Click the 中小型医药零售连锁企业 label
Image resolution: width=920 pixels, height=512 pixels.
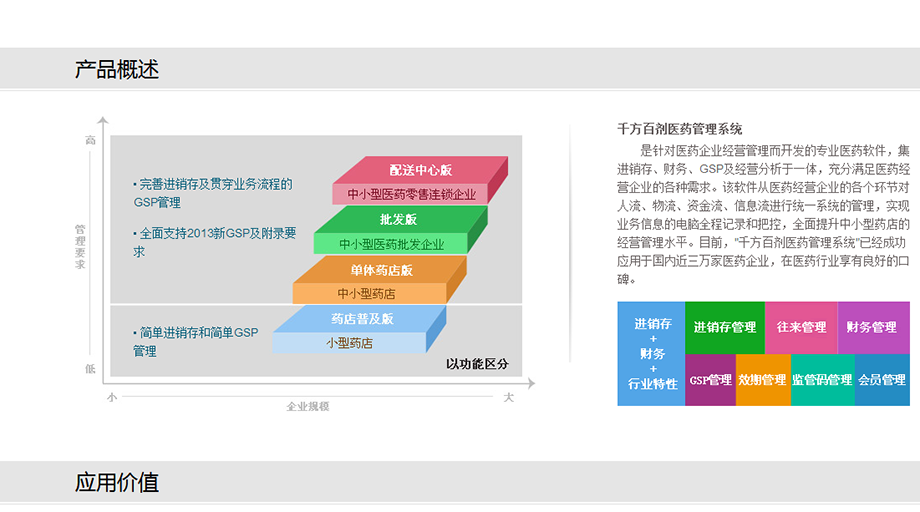point(411,194)
